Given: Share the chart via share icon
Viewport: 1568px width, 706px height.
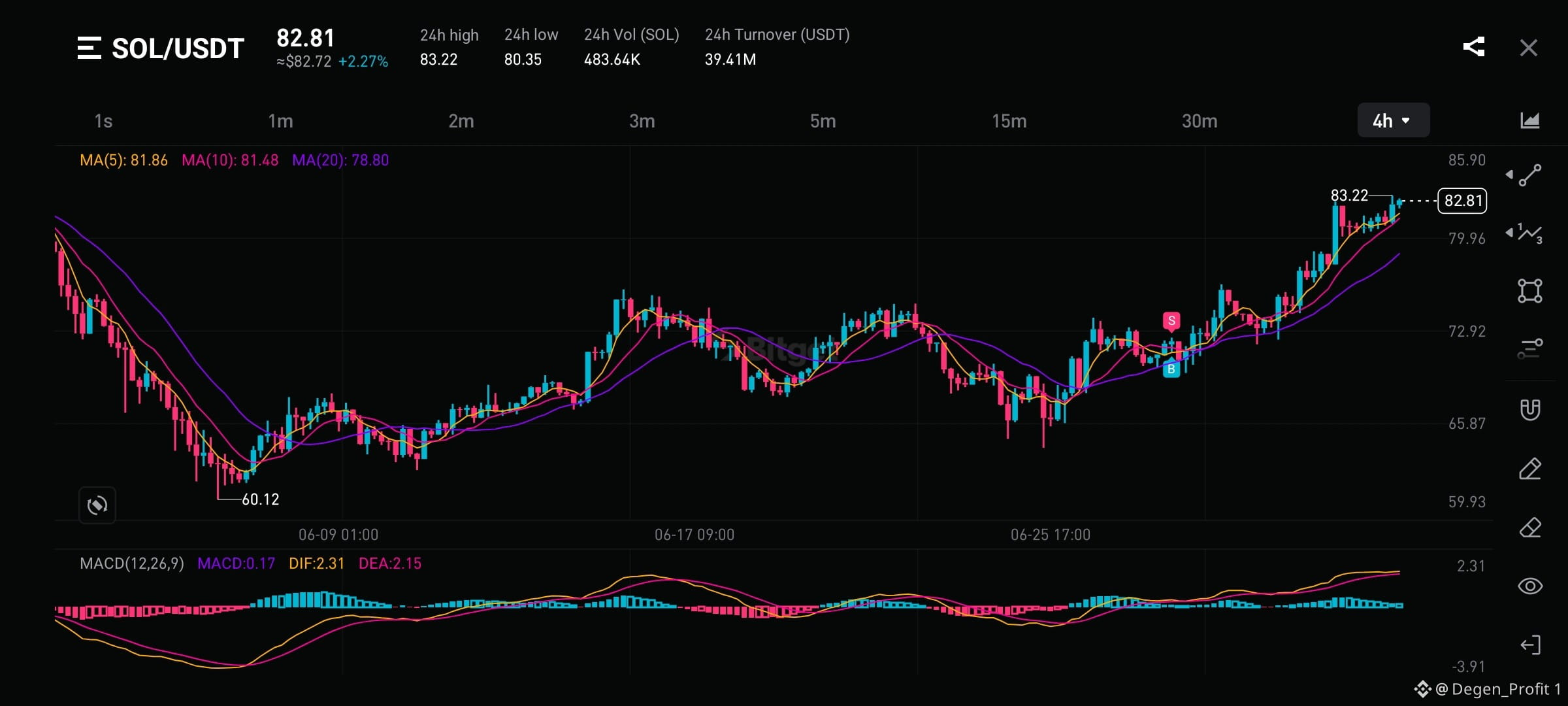Looking at the screenshot, I should coord(1474,47).
